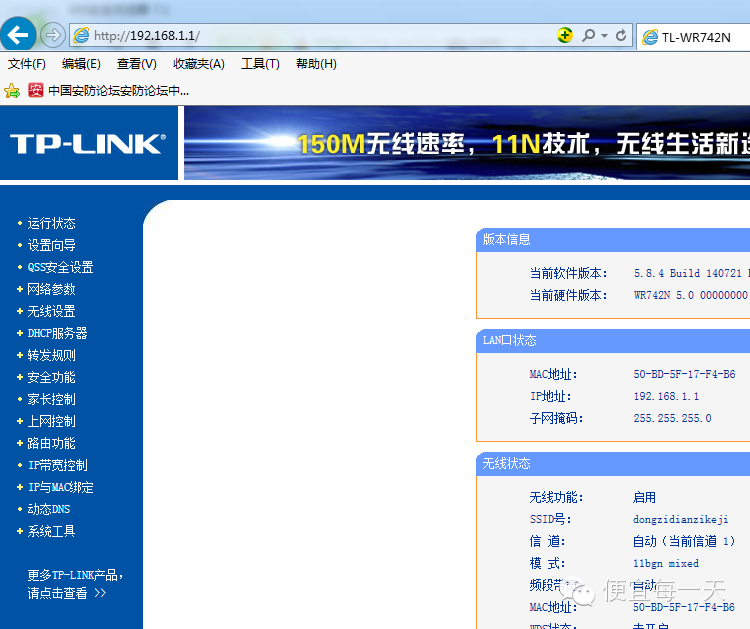The width and height of the screenshot is (750, 629).
Task: Click the SSID号 label
Action: tap(550, 519)
